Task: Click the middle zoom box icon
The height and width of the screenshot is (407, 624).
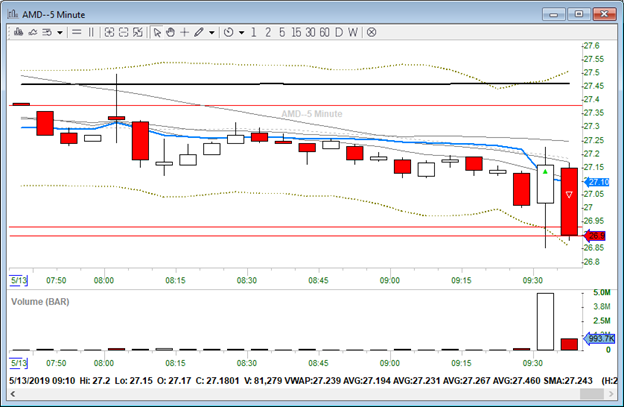Action: tap(123, 32)
